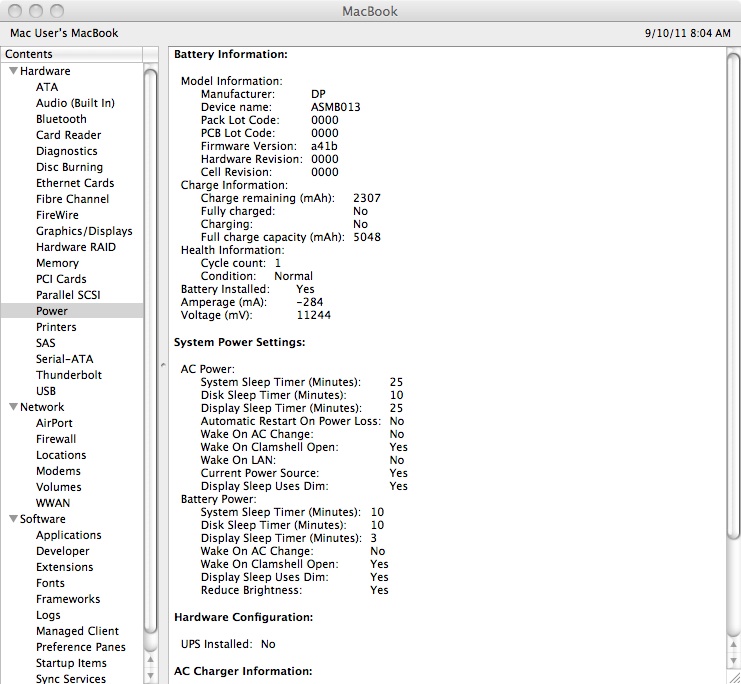The height and width of the screenshot is (684, 741).
Task: Open Sync Services entry
Action: (x=71, y=679)
